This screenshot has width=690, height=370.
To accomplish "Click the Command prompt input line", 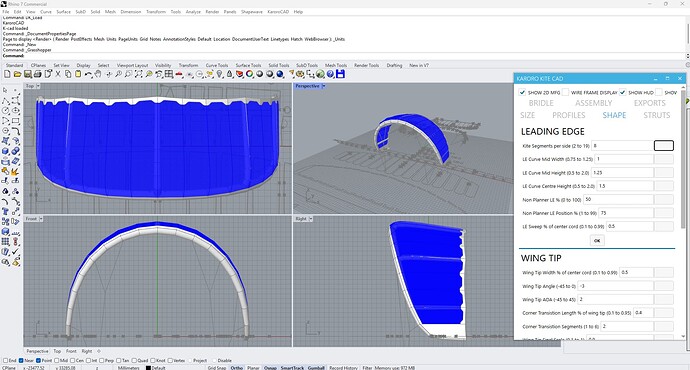I will point(343,56).
